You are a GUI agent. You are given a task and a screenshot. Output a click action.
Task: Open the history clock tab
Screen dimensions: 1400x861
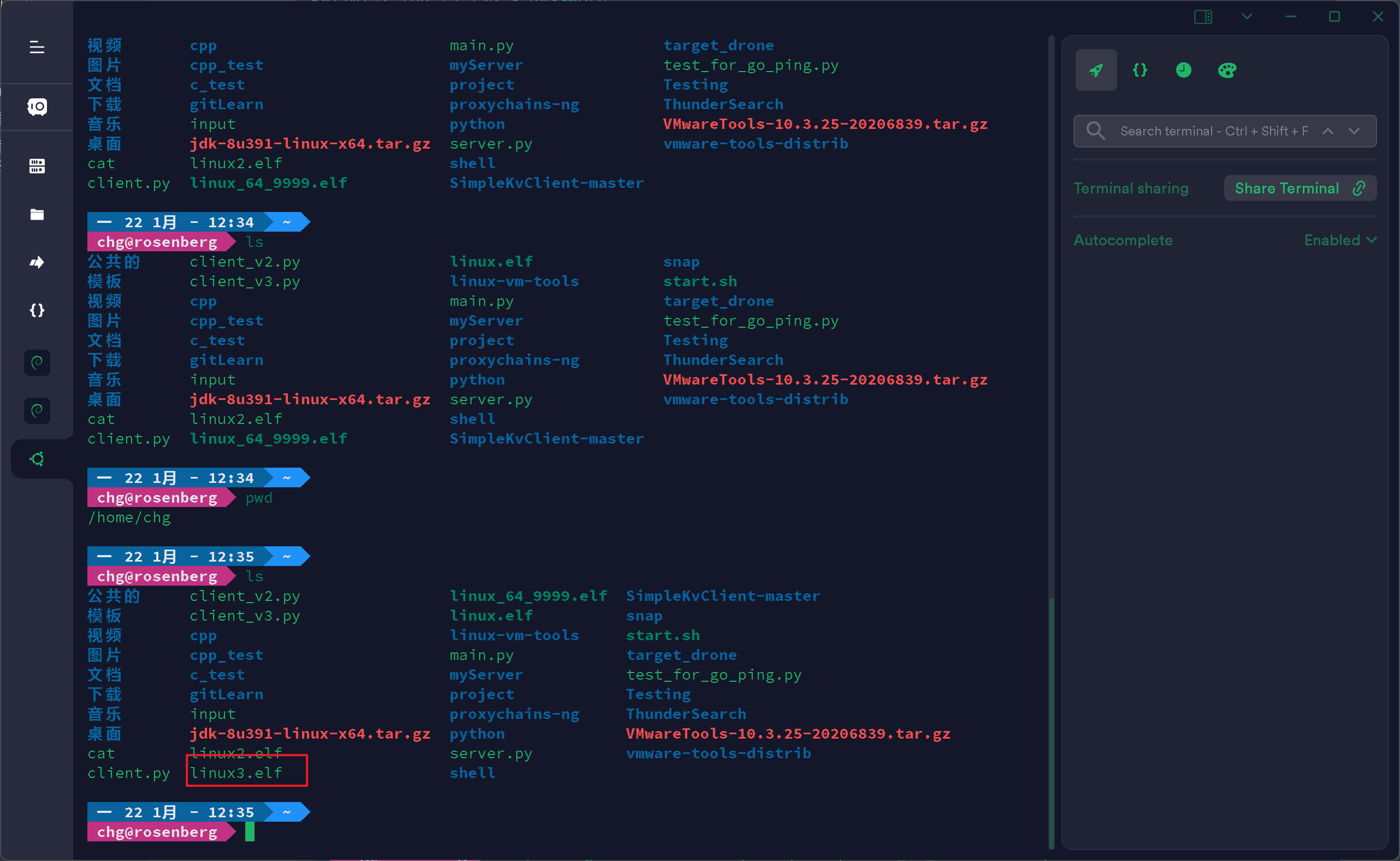[1184, 70]
